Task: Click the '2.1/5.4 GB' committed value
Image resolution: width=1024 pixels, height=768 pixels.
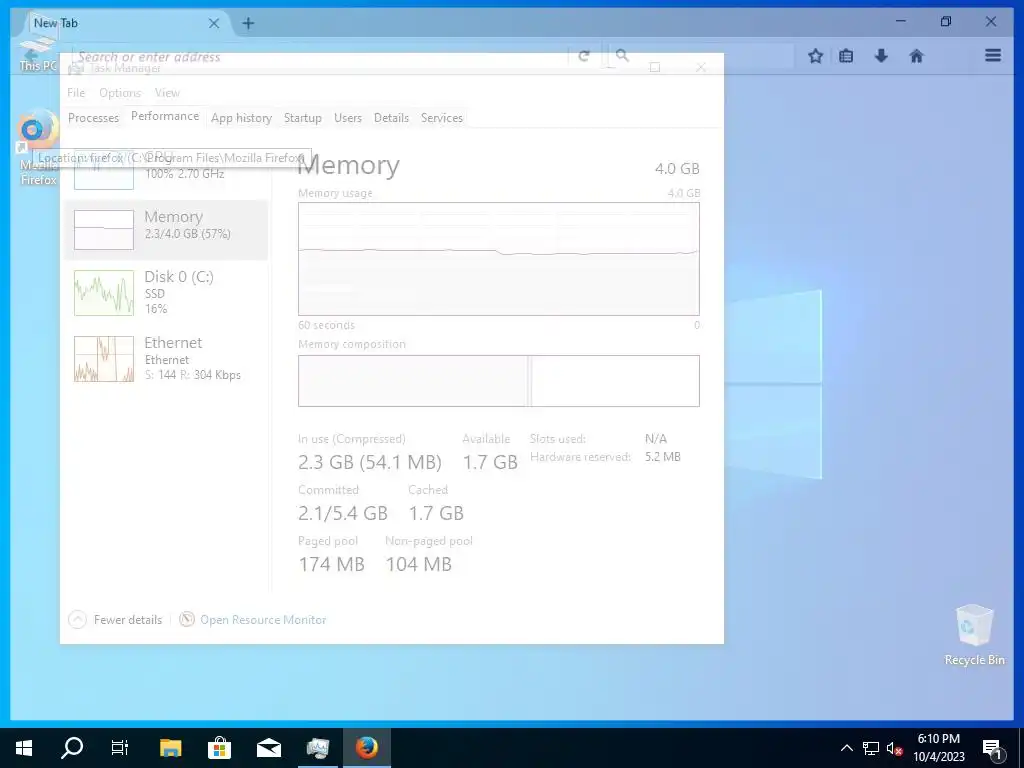Action: coord(343,513)
